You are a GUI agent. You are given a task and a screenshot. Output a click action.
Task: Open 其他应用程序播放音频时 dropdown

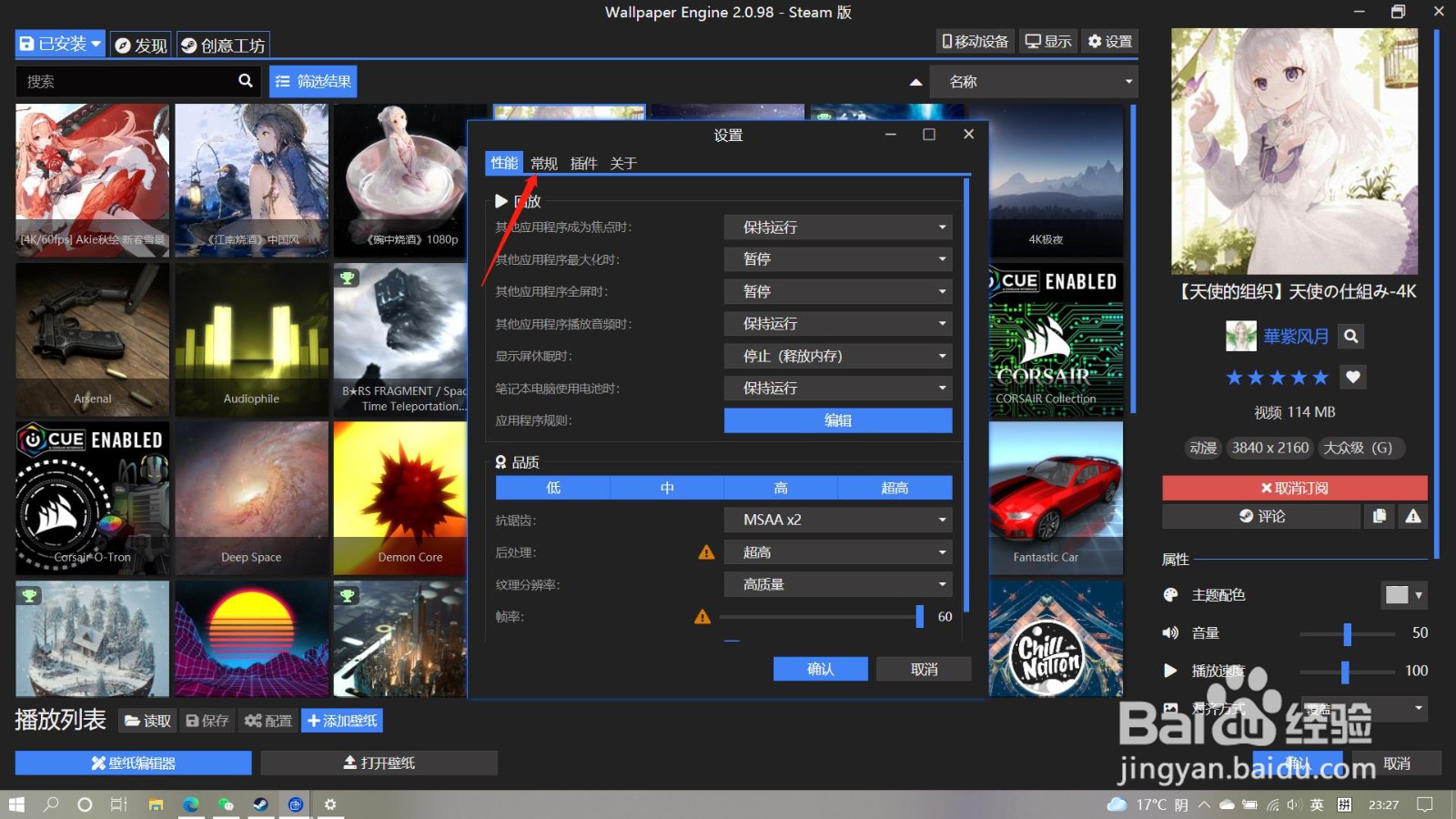click(838, 324)
